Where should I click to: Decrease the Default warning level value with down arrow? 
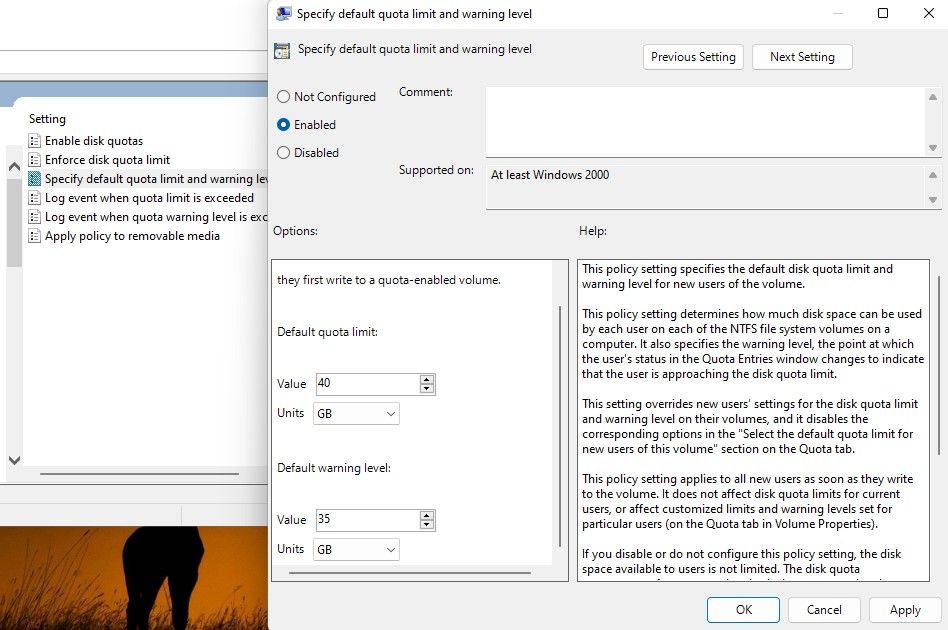(427, 524)
